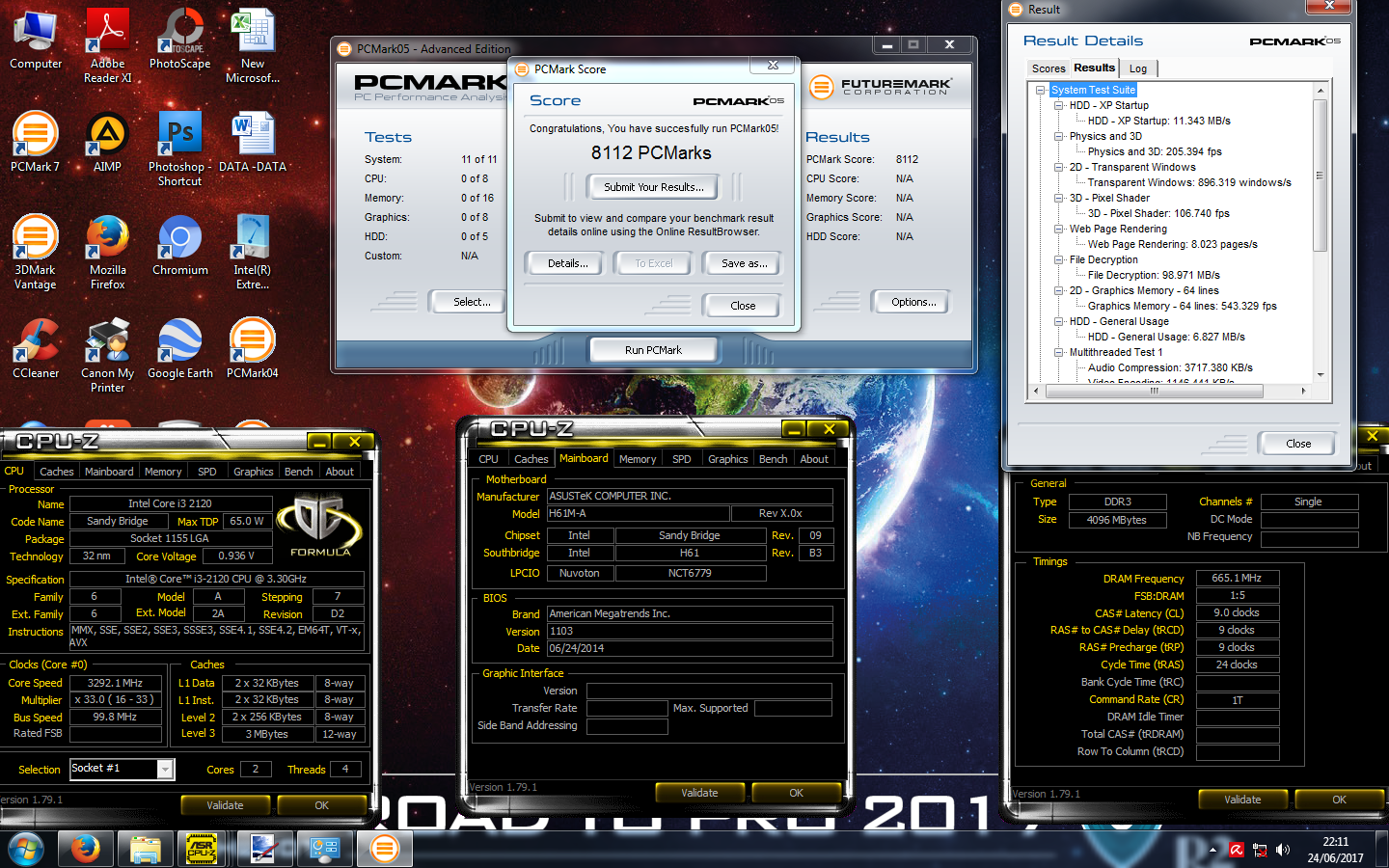The width and height of the screenshot is (1389, 868).
Task: Click Close in the Result Details window
Action: click(1298, 444)
